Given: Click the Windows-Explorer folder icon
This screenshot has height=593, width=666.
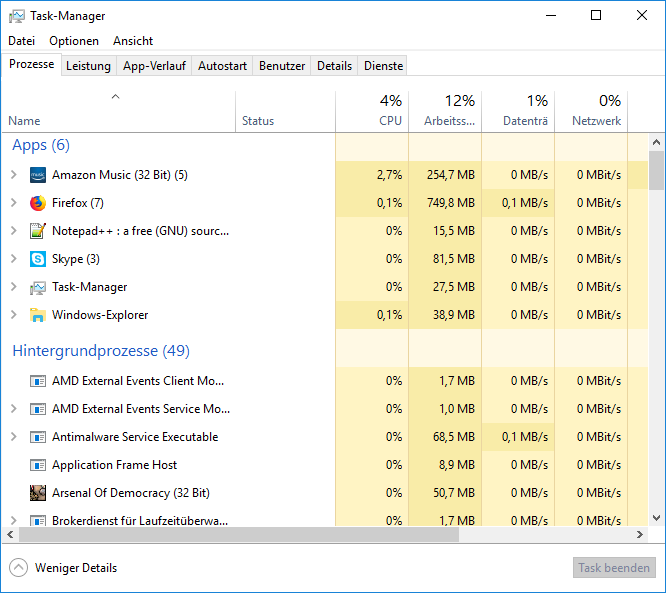Looking at the screenshot, I should (38, 315).
